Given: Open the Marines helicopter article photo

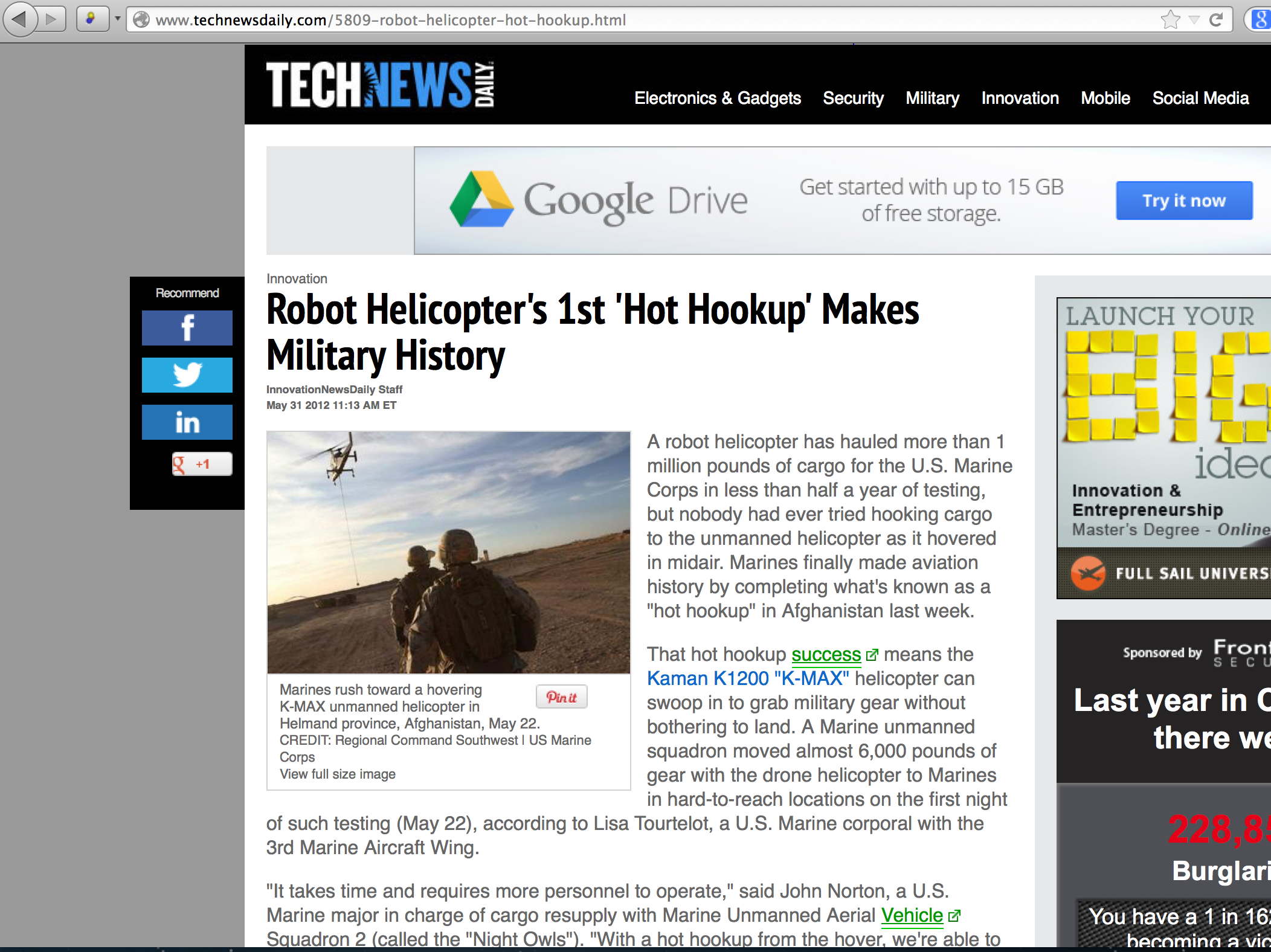Looking at the screenshot, I should [x=448, y=552].
